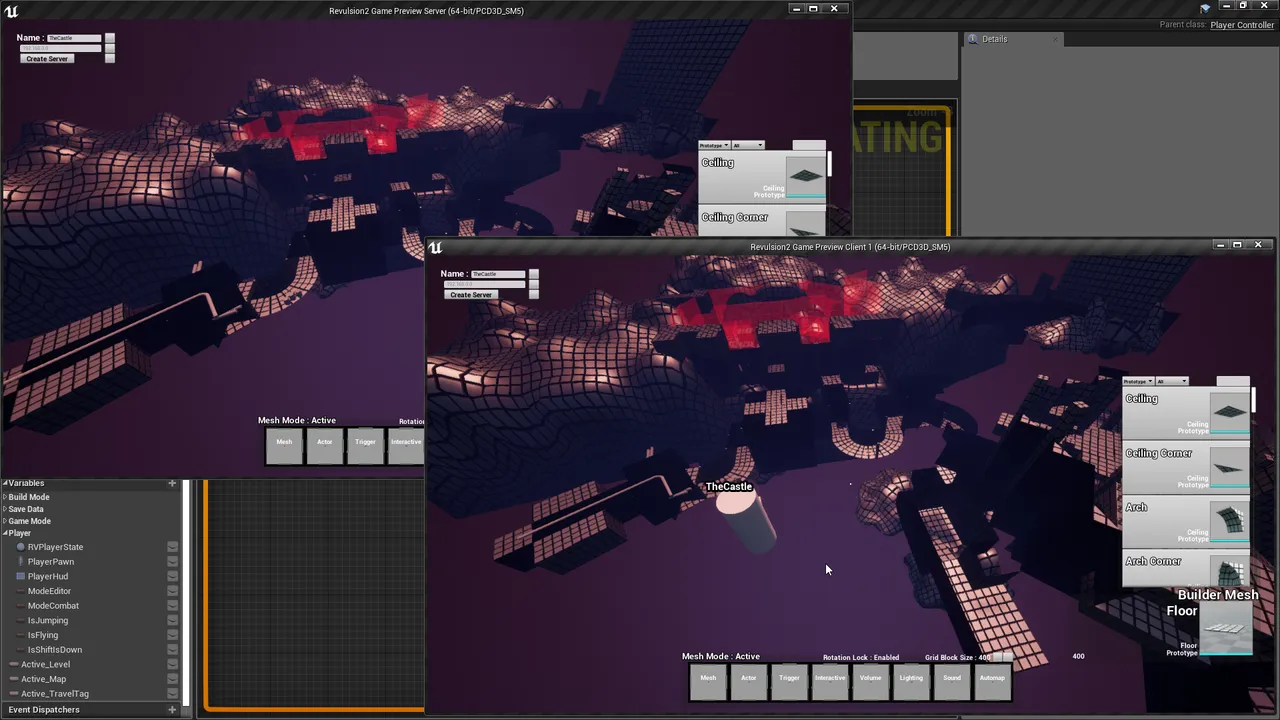Add Event Dispatcher with plus icon
This screenshot has height=720, width=1280.
click(172, 710)
